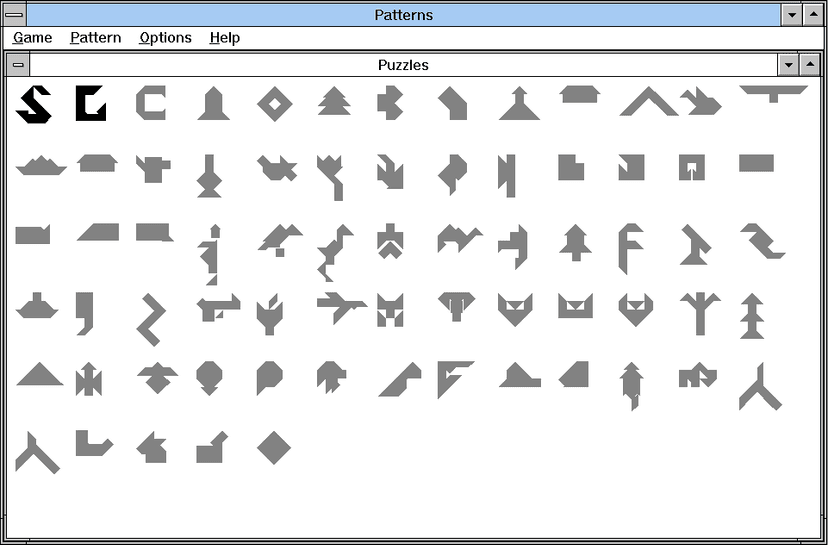Screen dimensions: 828x545
Task: Open the Puzzles child window control box
Action: click(x=18, y=65)
